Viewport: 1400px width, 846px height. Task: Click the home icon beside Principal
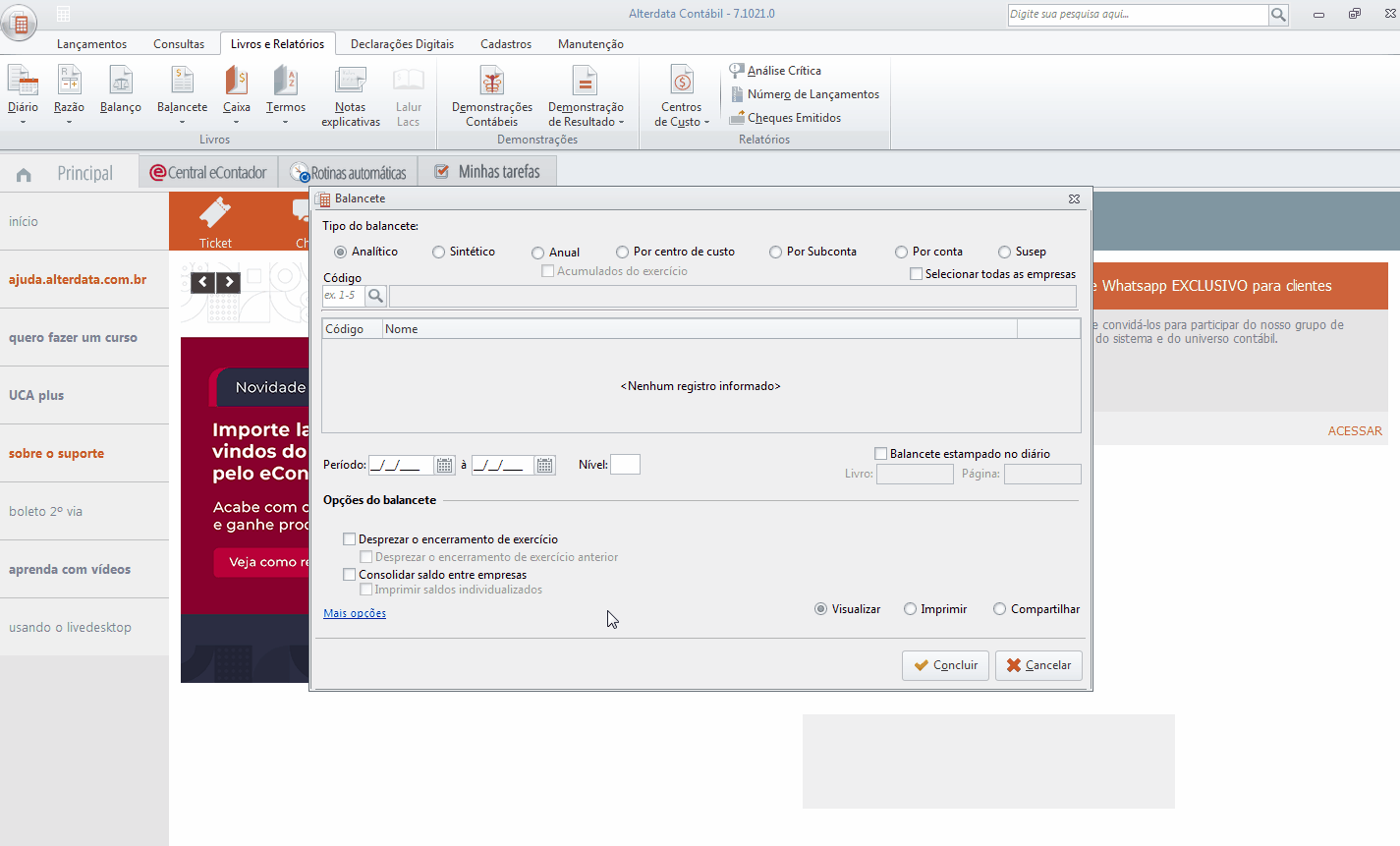click(x=24, y=175)
